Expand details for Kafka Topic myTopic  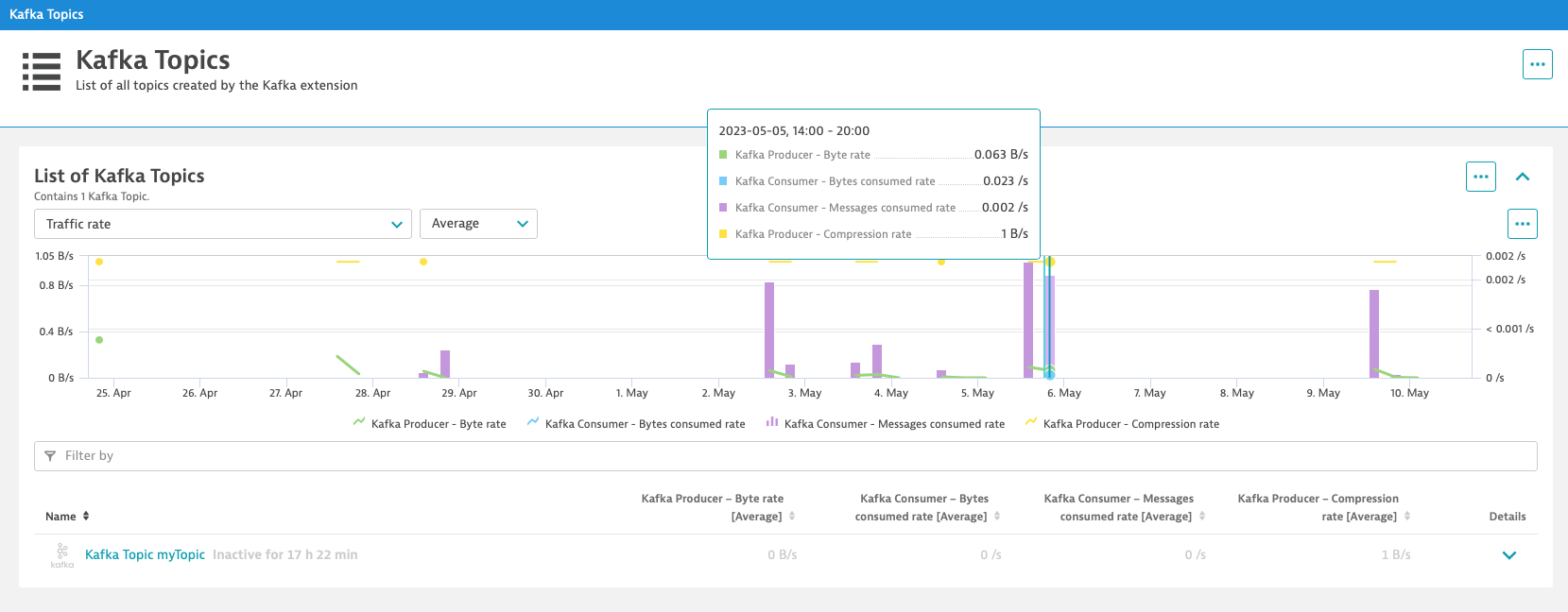(x=1509, y=555)
